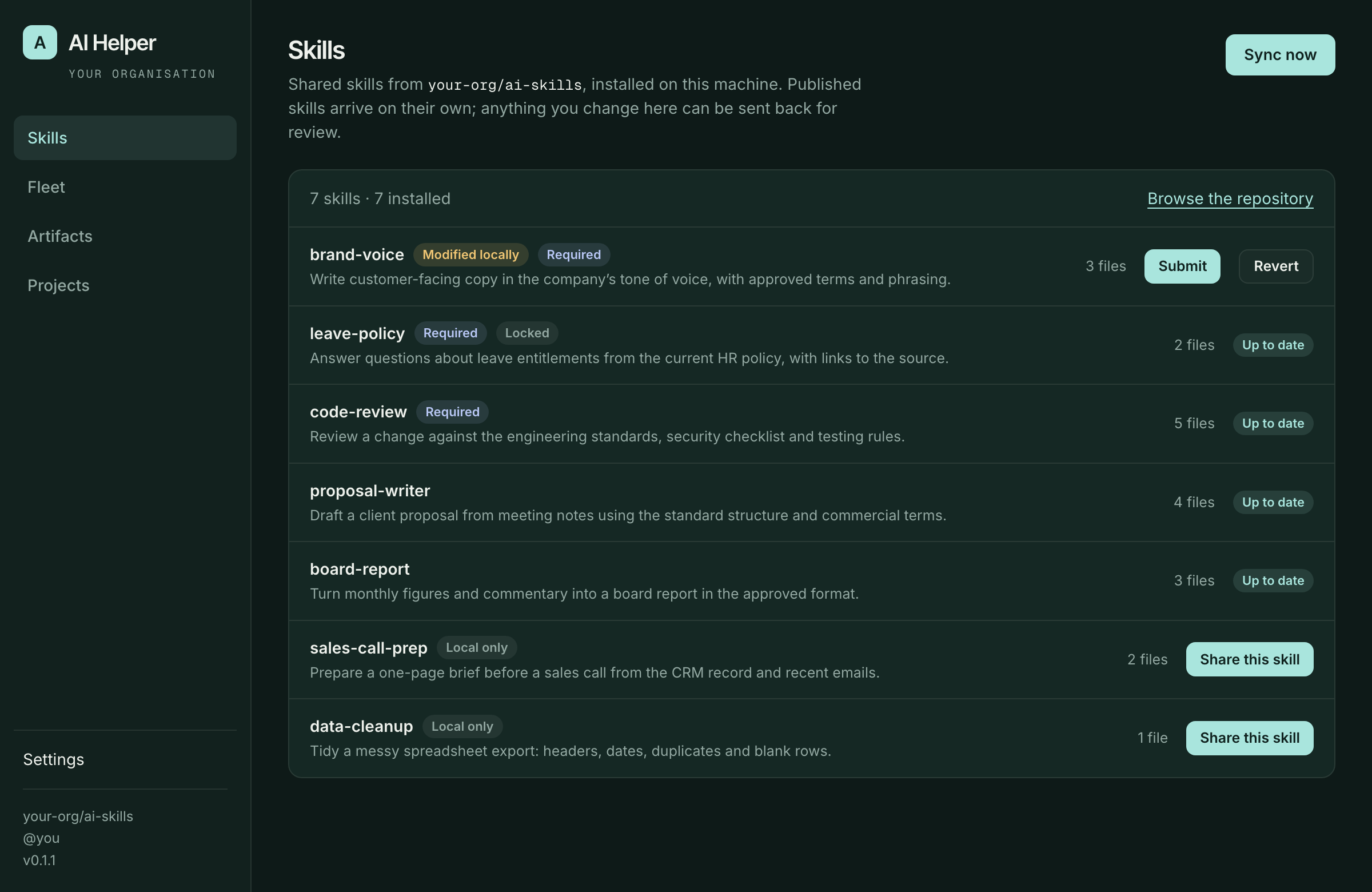
Task: Select the sales-call-prep skill name
Action: point(369,648)
